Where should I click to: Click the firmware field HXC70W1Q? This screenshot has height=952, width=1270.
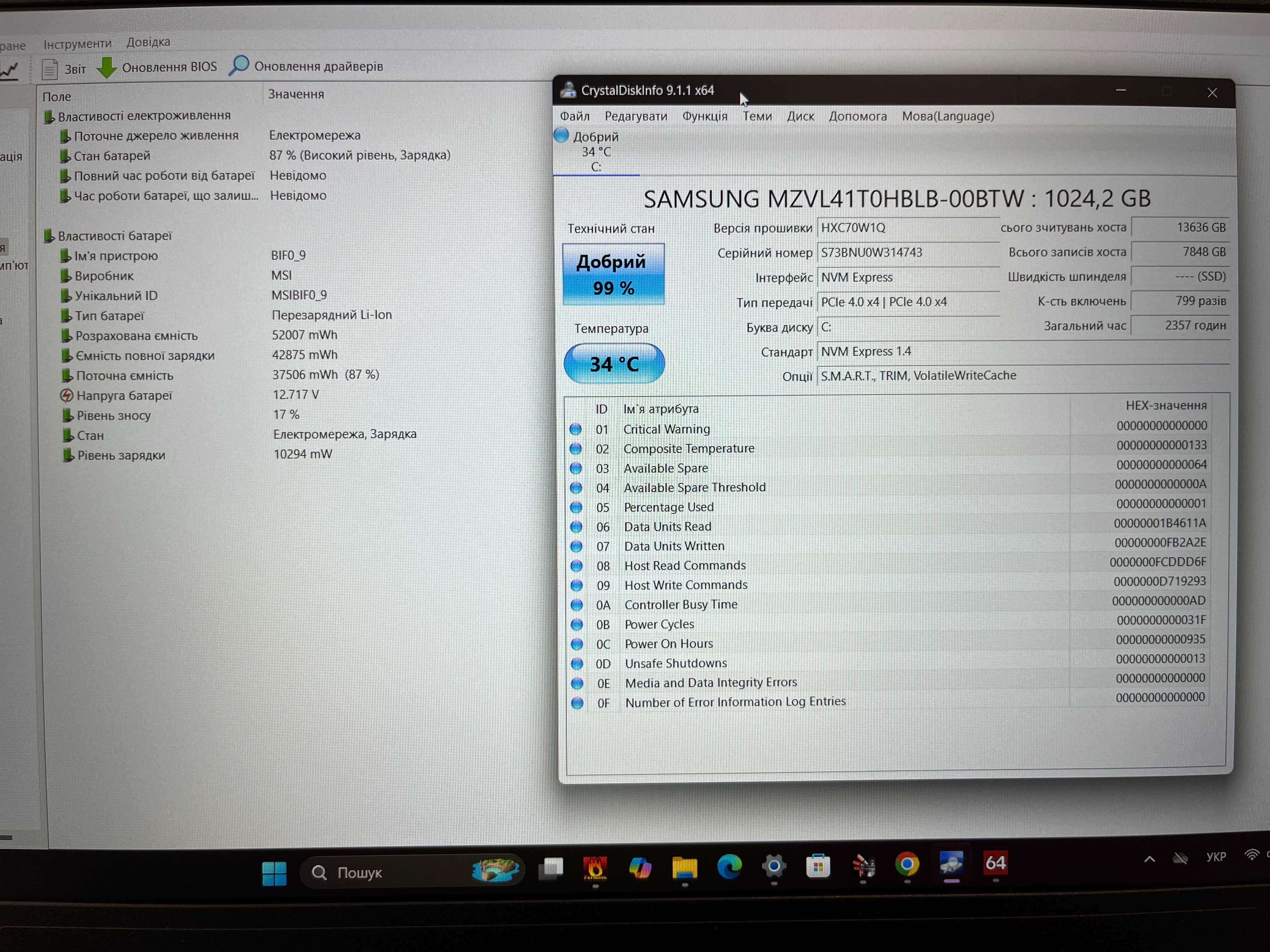pyautogui.click(x=908, y=228)
